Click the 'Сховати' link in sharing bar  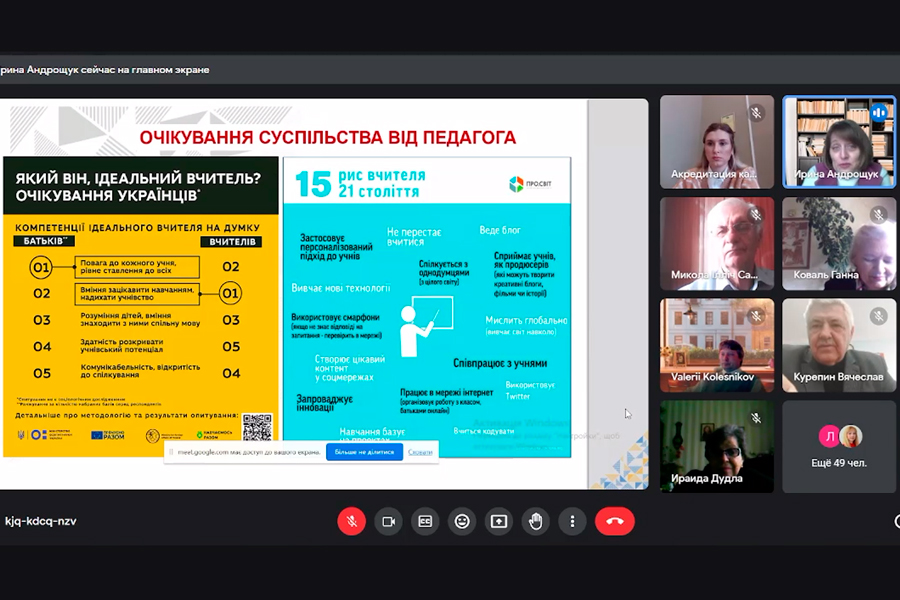(x=420, y=452)
